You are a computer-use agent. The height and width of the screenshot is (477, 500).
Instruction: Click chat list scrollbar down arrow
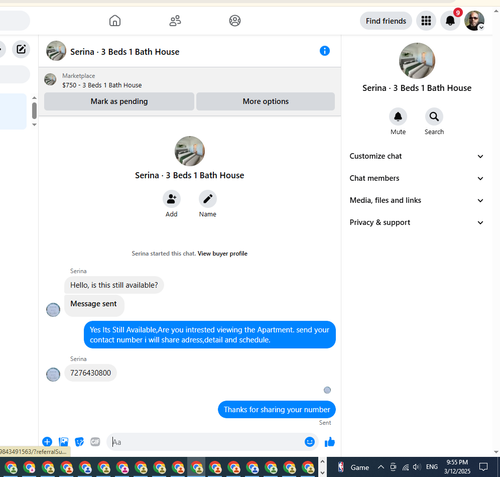[34, 125]
